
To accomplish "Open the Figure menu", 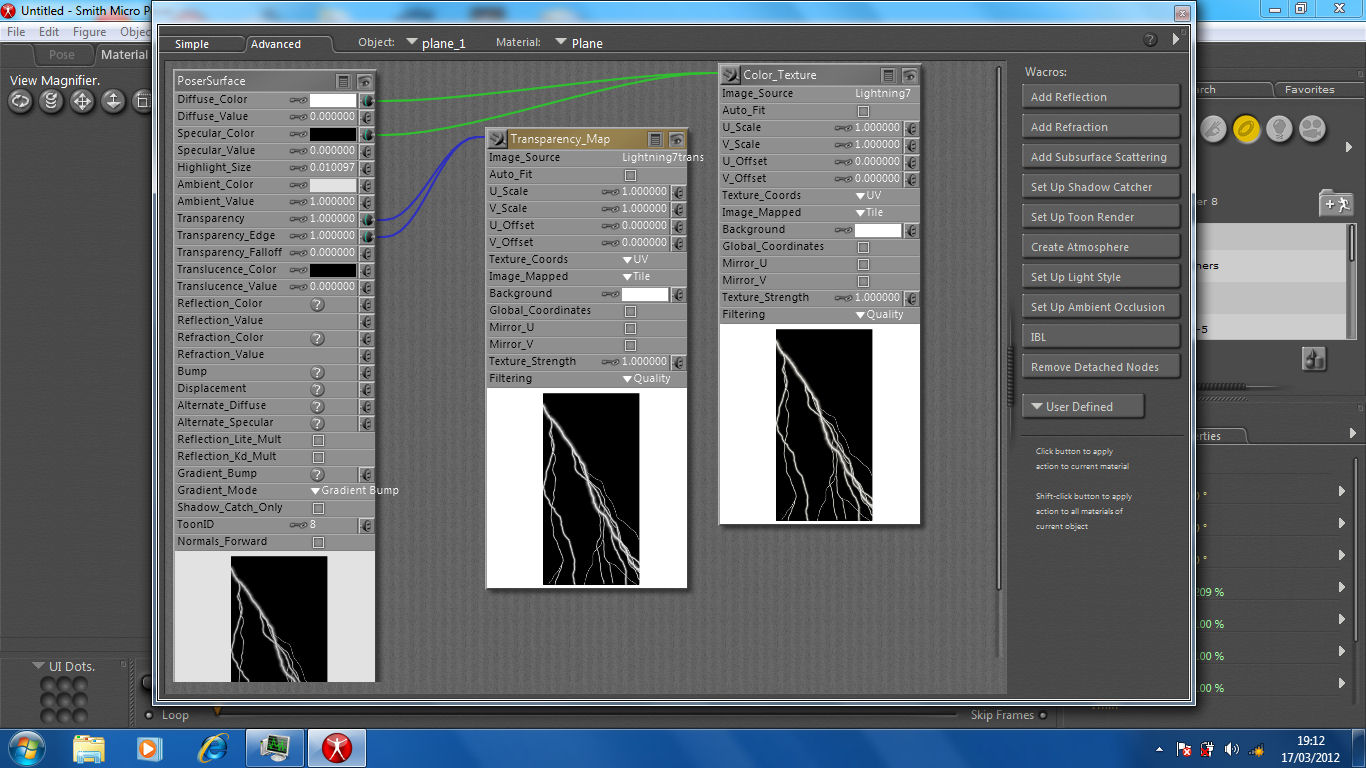I will 89,32.
